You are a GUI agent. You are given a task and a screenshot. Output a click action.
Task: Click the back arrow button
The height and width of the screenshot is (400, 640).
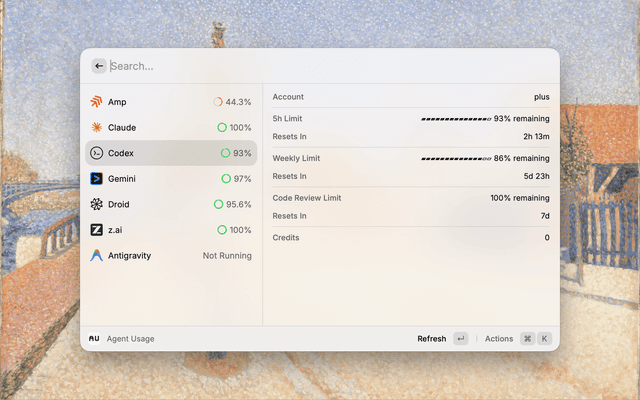tap(99, 66)
